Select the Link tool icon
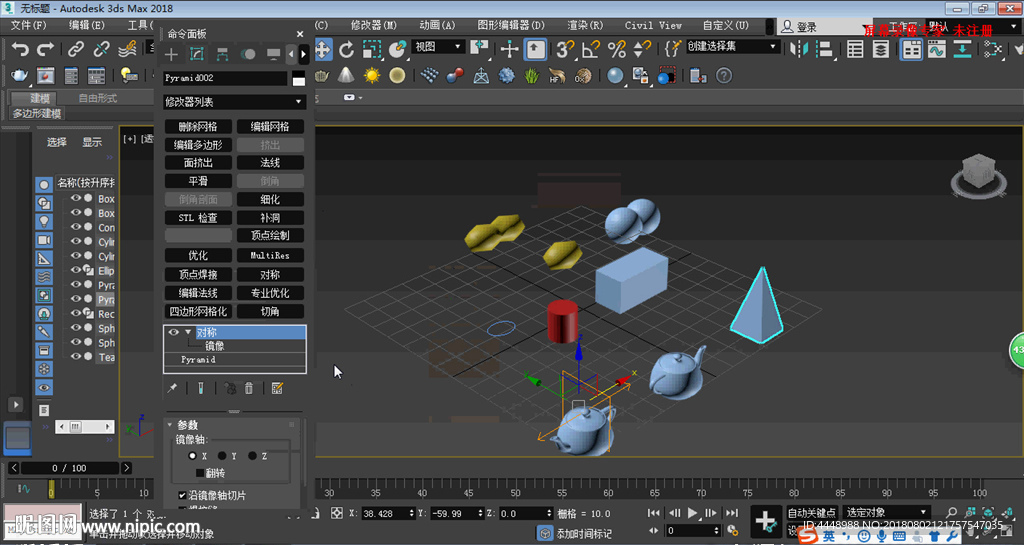The image size is (1024, 545). [x=76, y=50]
